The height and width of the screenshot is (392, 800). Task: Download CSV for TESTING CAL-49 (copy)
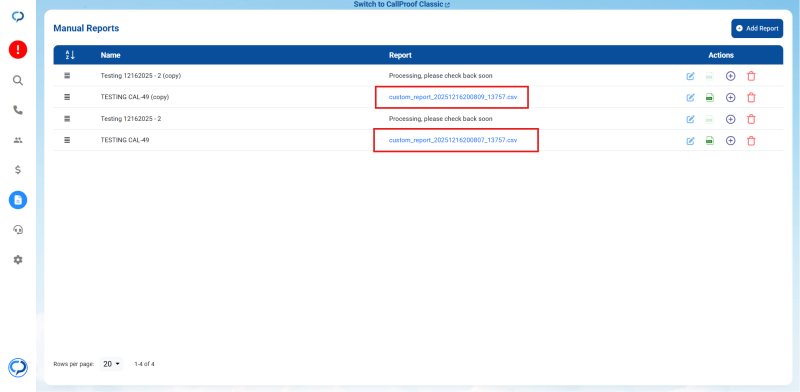pos(710,97)
